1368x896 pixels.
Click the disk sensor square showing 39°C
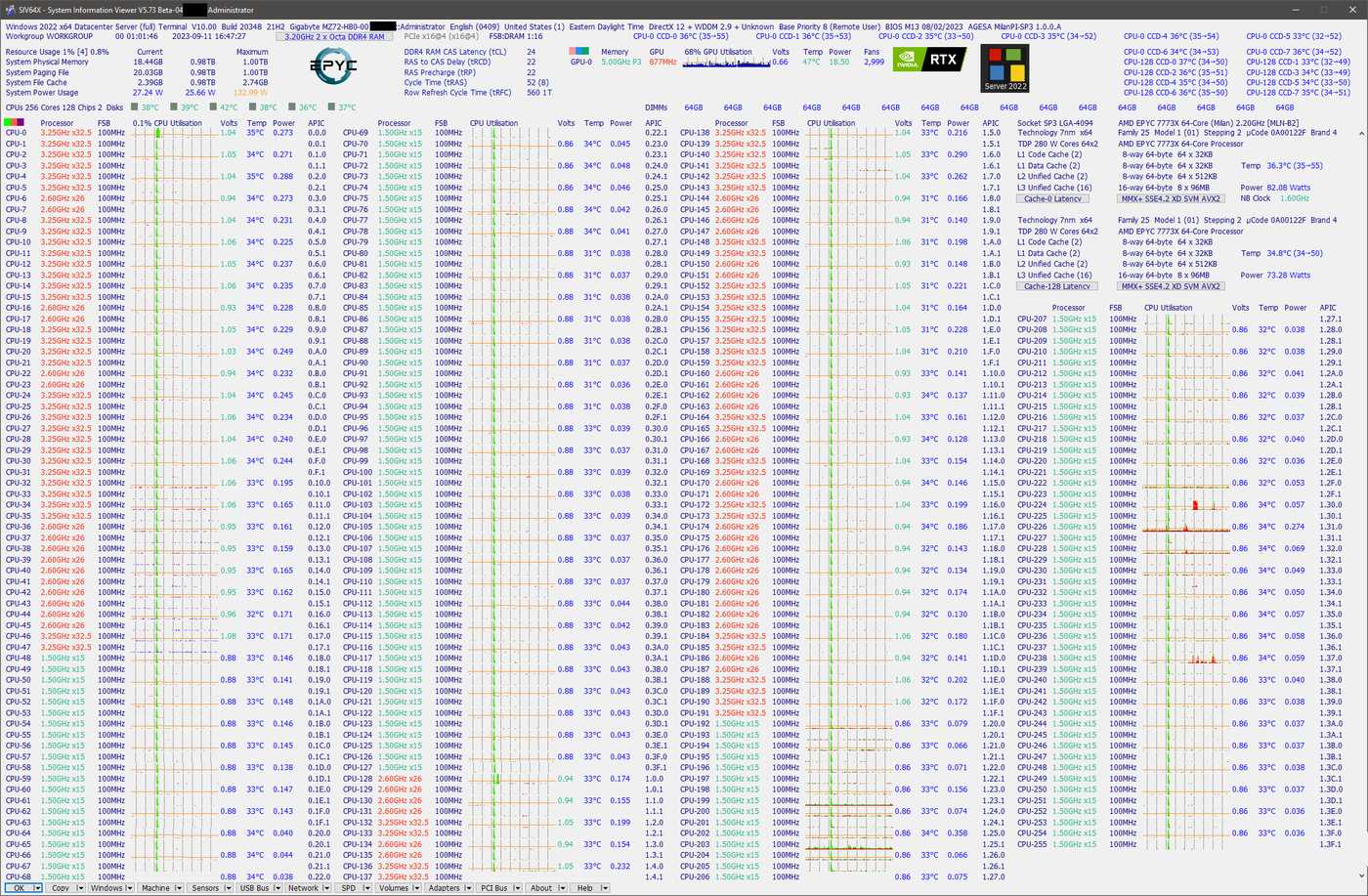(175, 107)
